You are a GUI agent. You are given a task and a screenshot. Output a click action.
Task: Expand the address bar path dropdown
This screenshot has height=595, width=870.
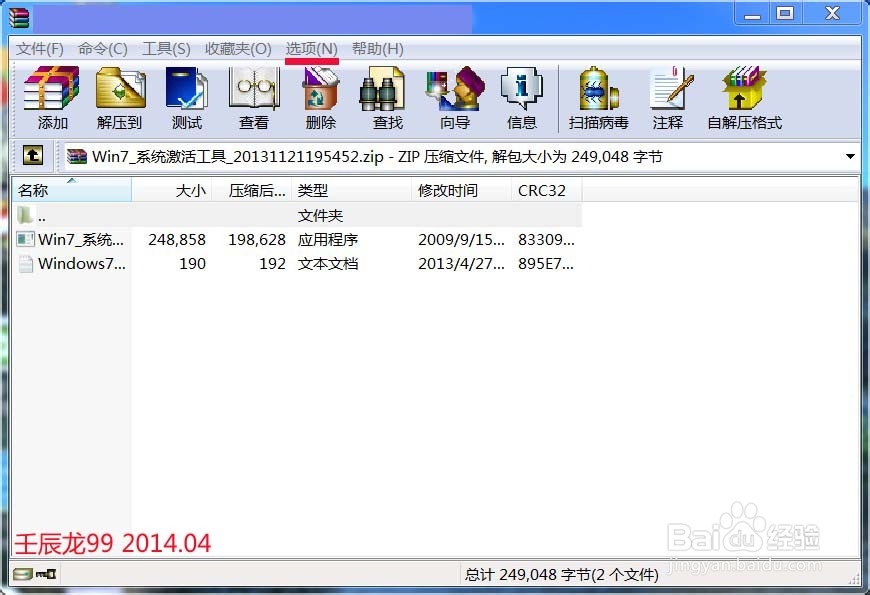[850, 157]
